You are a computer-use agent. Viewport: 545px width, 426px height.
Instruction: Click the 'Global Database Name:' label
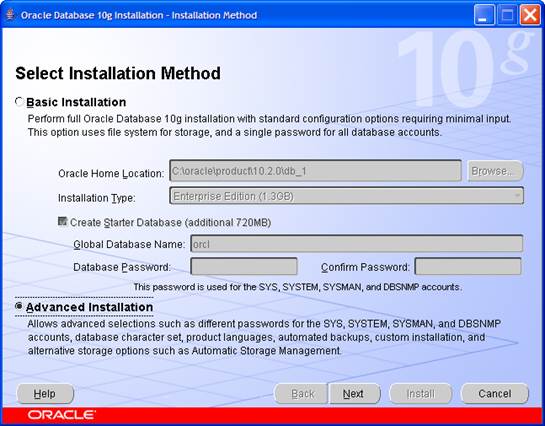coord(129,244)
